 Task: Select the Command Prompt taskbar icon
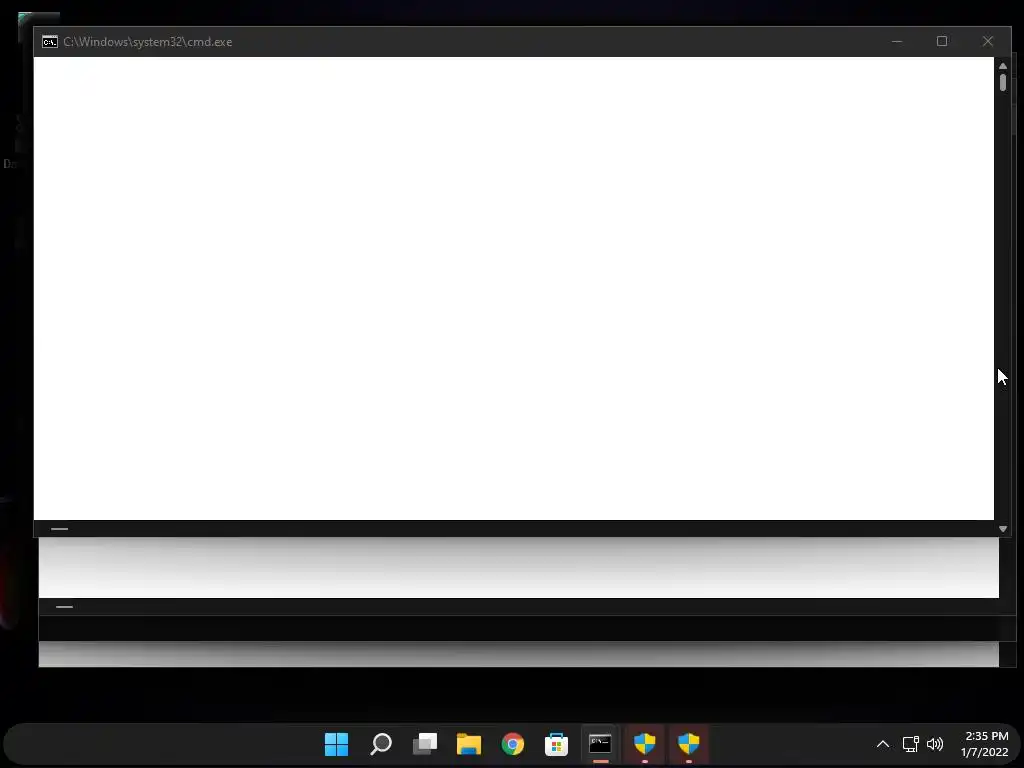point(600,744)
